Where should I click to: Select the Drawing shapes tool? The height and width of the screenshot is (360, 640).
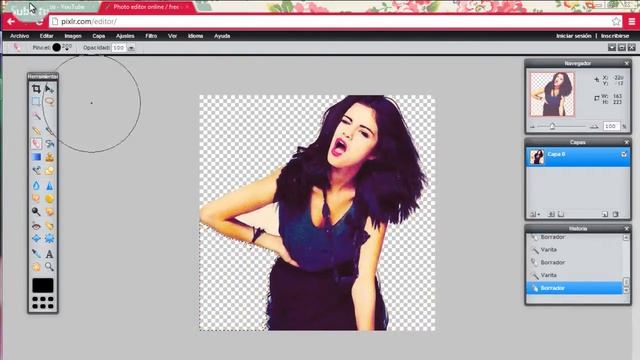pyautogui.click(x=49, y=170)
